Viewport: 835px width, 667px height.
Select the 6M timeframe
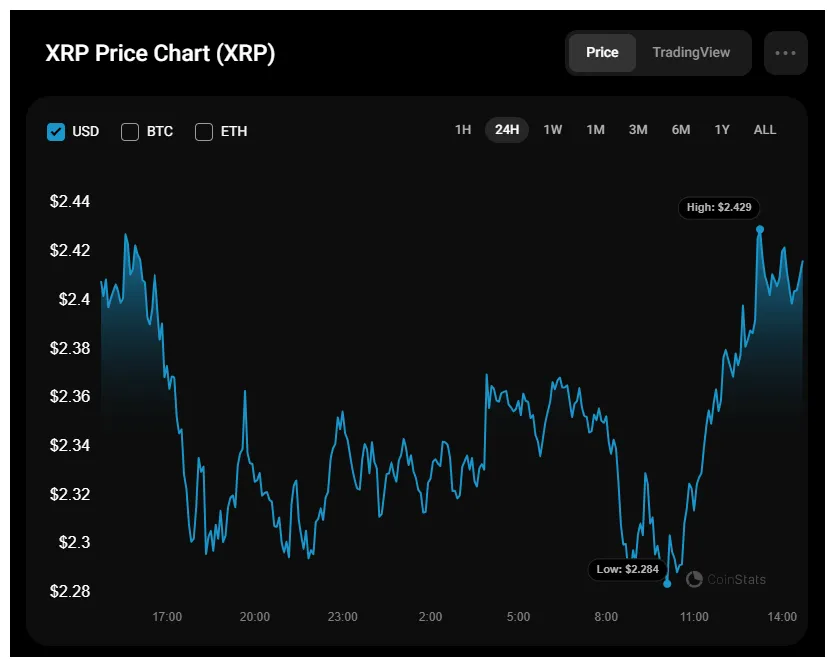point(680,130)
